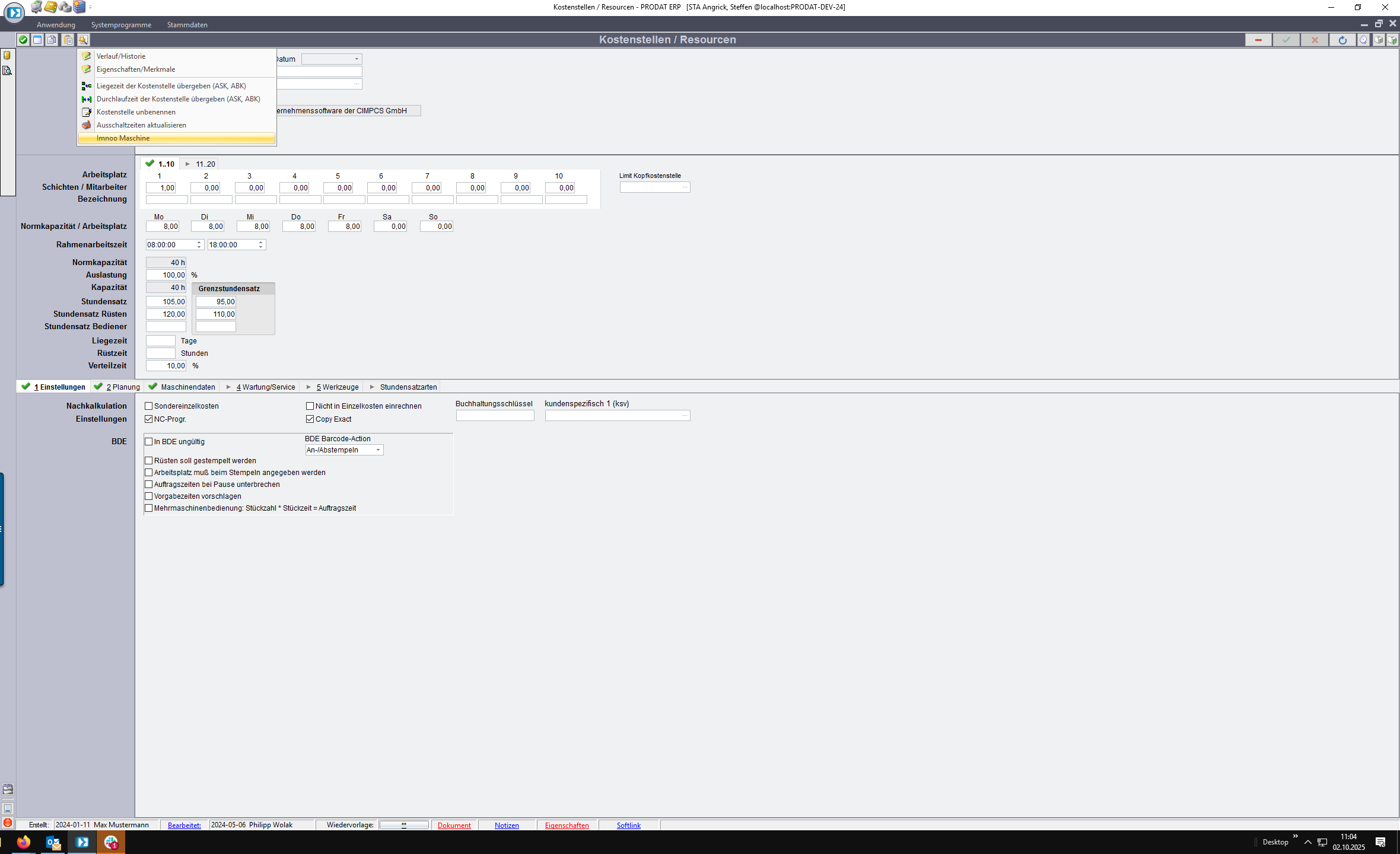Viewport: 1400px width, 854px height.
Task: Select 'Kostenstelle unbenennen' menu entry
Action: (136, 112)
